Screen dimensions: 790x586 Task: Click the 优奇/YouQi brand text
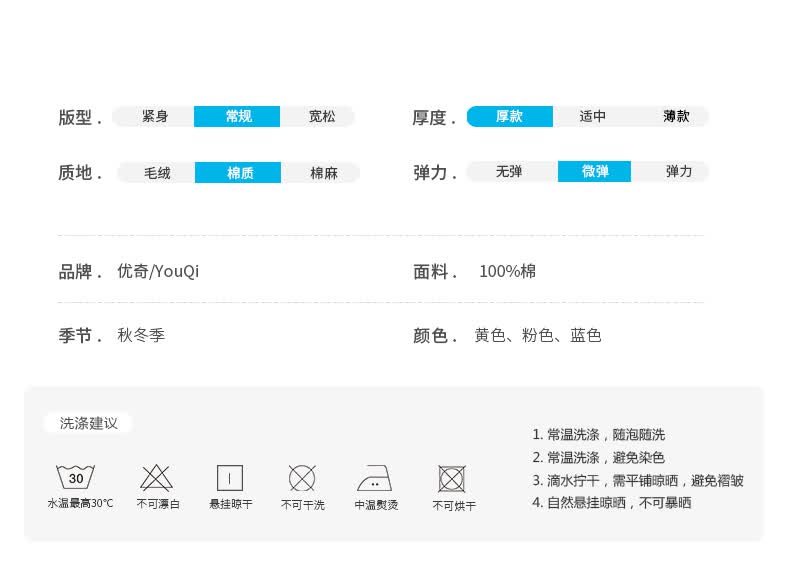click(158, 271)
